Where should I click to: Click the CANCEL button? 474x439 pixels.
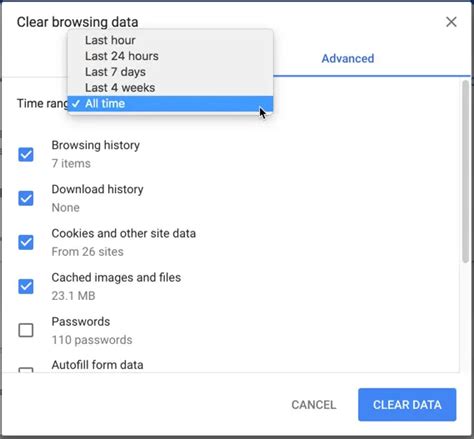(314, 405)
